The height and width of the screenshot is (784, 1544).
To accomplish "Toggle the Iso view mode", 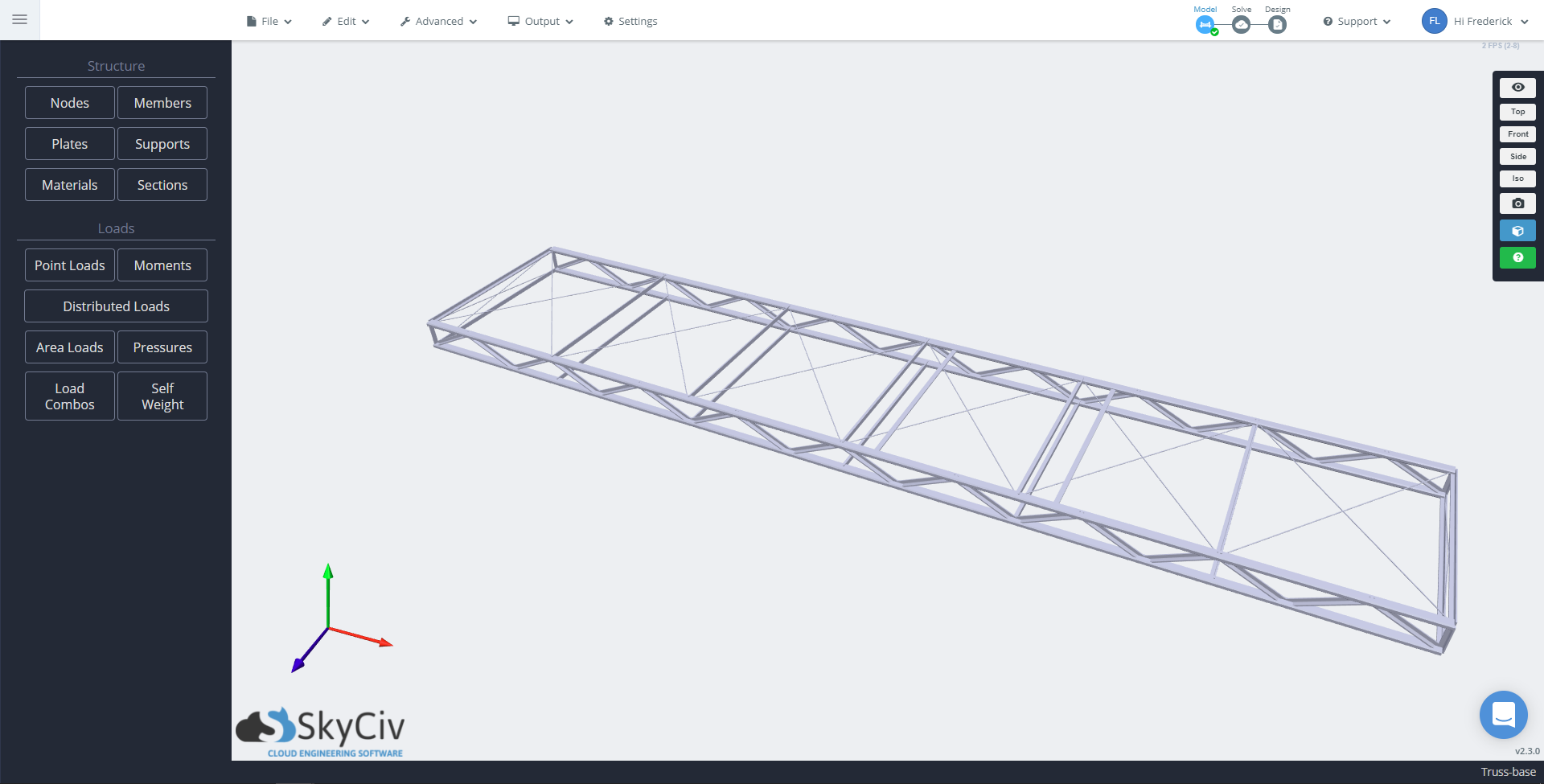I will pos(1517,179).
